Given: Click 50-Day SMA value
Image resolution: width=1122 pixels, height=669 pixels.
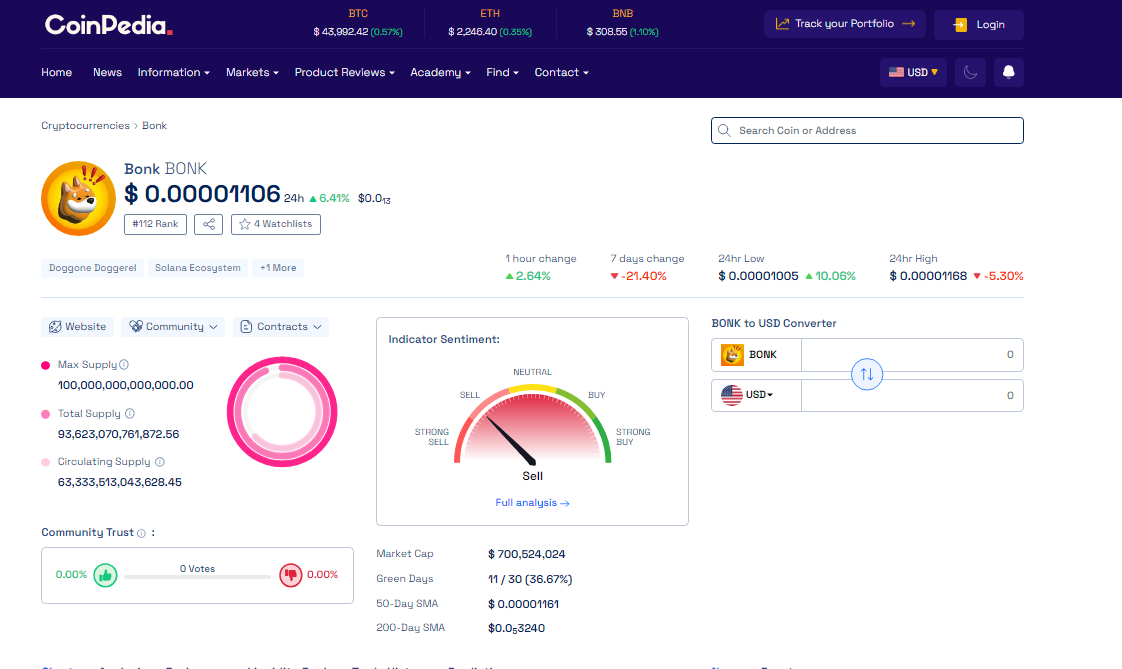Looking at the screenshot, I should coord(523,605).
